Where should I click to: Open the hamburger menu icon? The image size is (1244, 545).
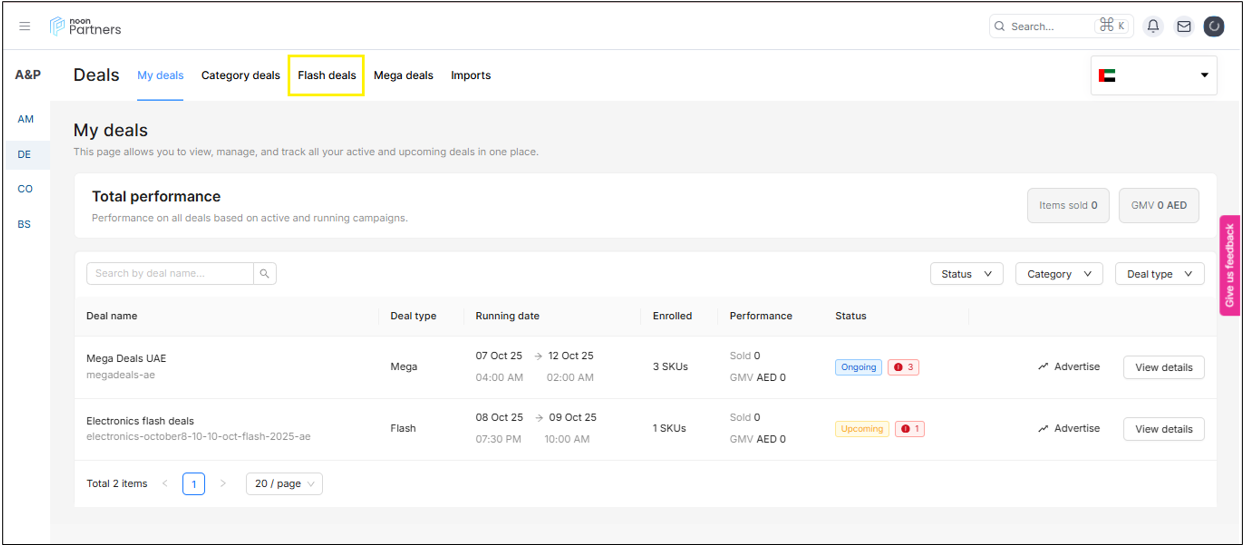tap(25, 27)
